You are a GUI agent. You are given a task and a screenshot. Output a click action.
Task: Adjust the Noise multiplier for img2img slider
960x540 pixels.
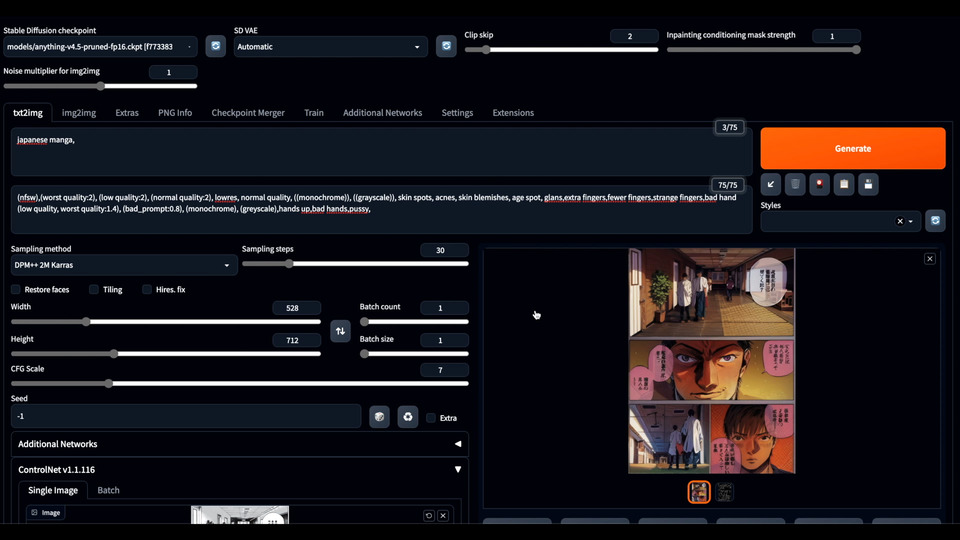pos(100,86)
